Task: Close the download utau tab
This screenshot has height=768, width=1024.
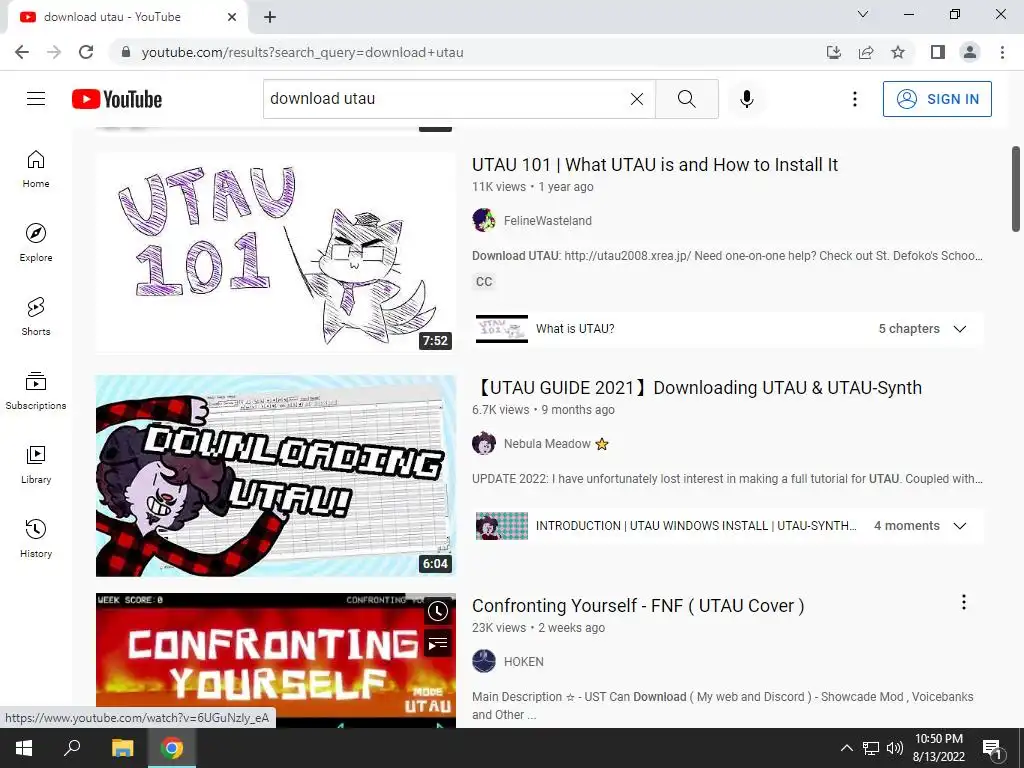Action: tap(232, 17)
